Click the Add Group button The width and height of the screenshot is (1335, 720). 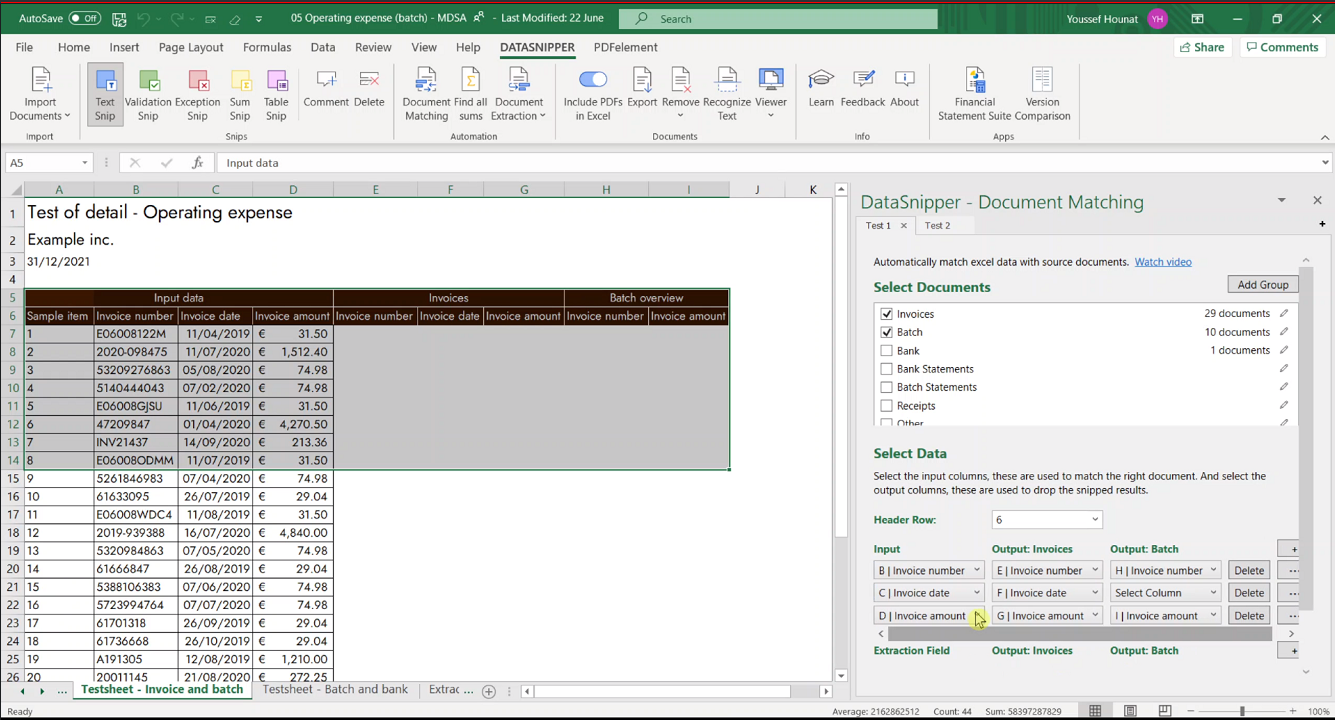1262,284
